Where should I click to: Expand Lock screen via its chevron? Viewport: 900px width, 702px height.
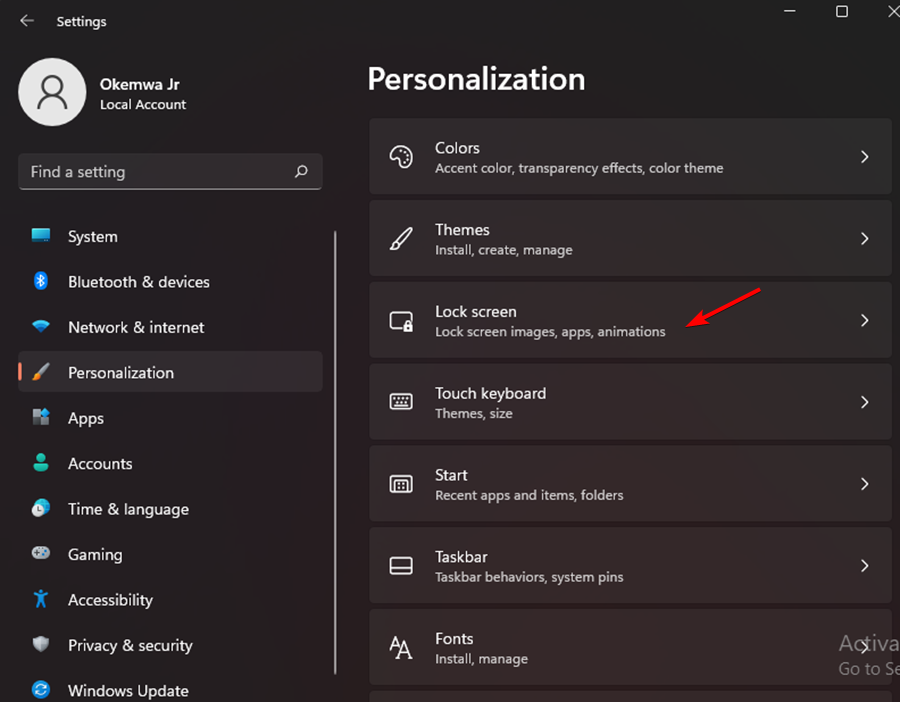[865, 320]
